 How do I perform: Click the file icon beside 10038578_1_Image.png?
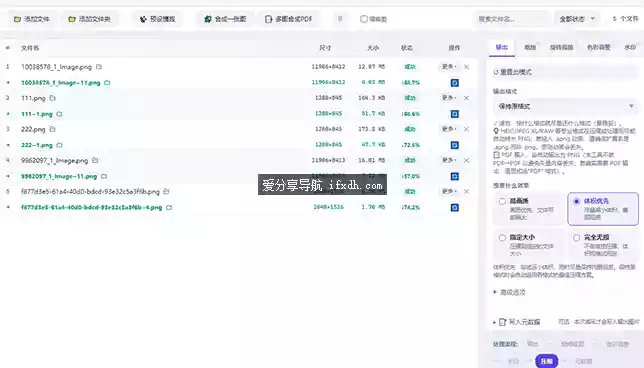tap(99, 67)
